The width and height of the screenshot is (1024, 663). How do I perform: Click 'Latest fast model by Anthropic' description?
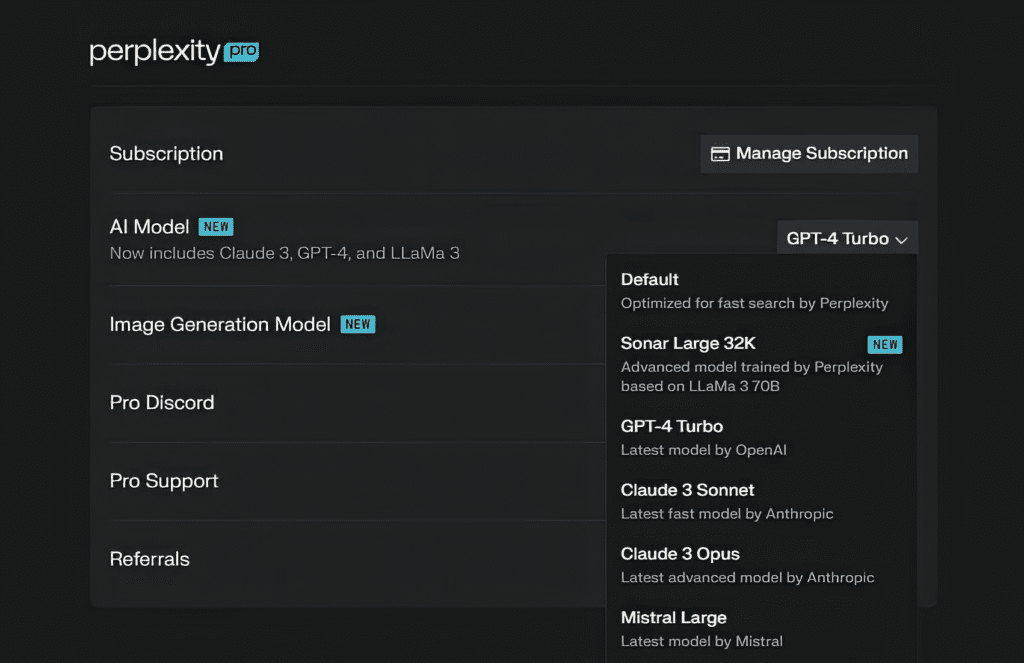[727, 513]
